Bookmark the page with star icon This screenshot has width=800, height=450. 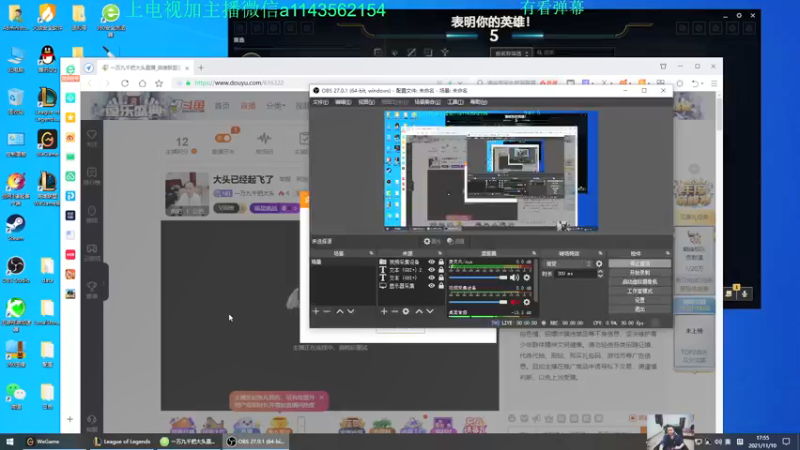point(159,83)
